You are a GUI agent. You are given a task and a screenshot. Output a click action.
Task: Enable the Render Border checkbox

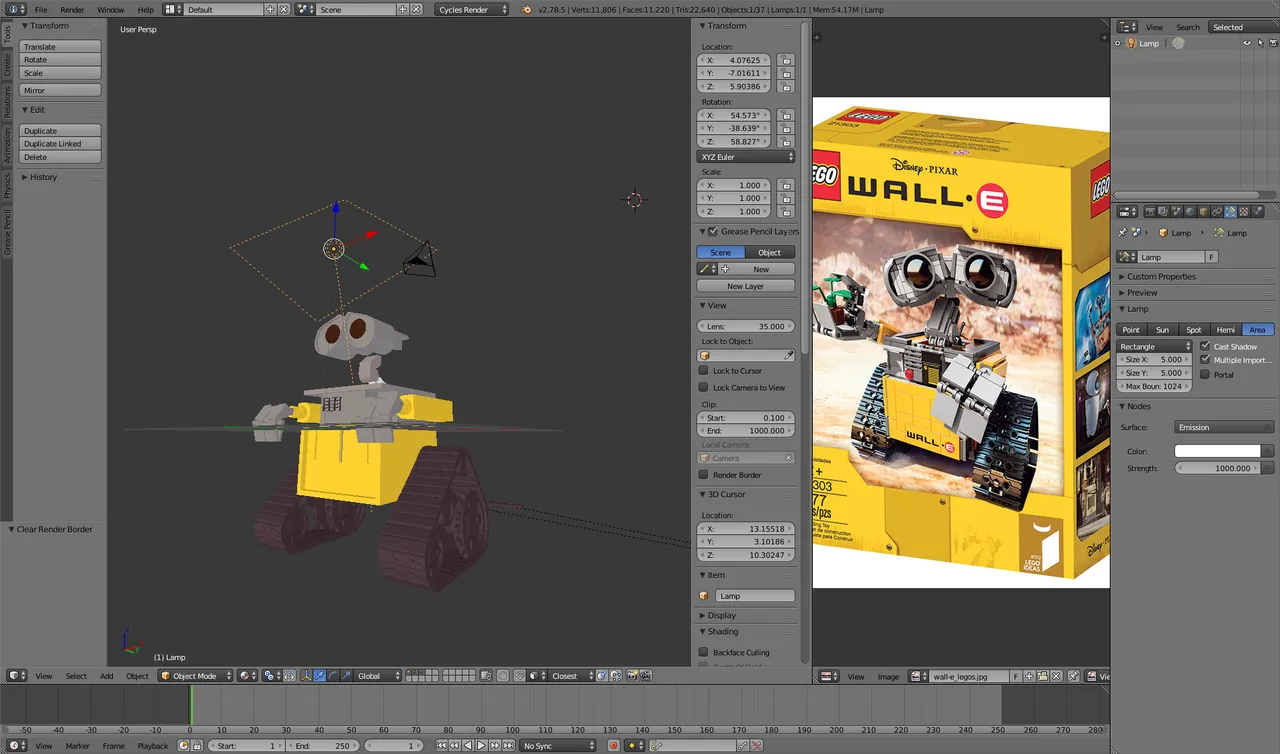point(703,475)
